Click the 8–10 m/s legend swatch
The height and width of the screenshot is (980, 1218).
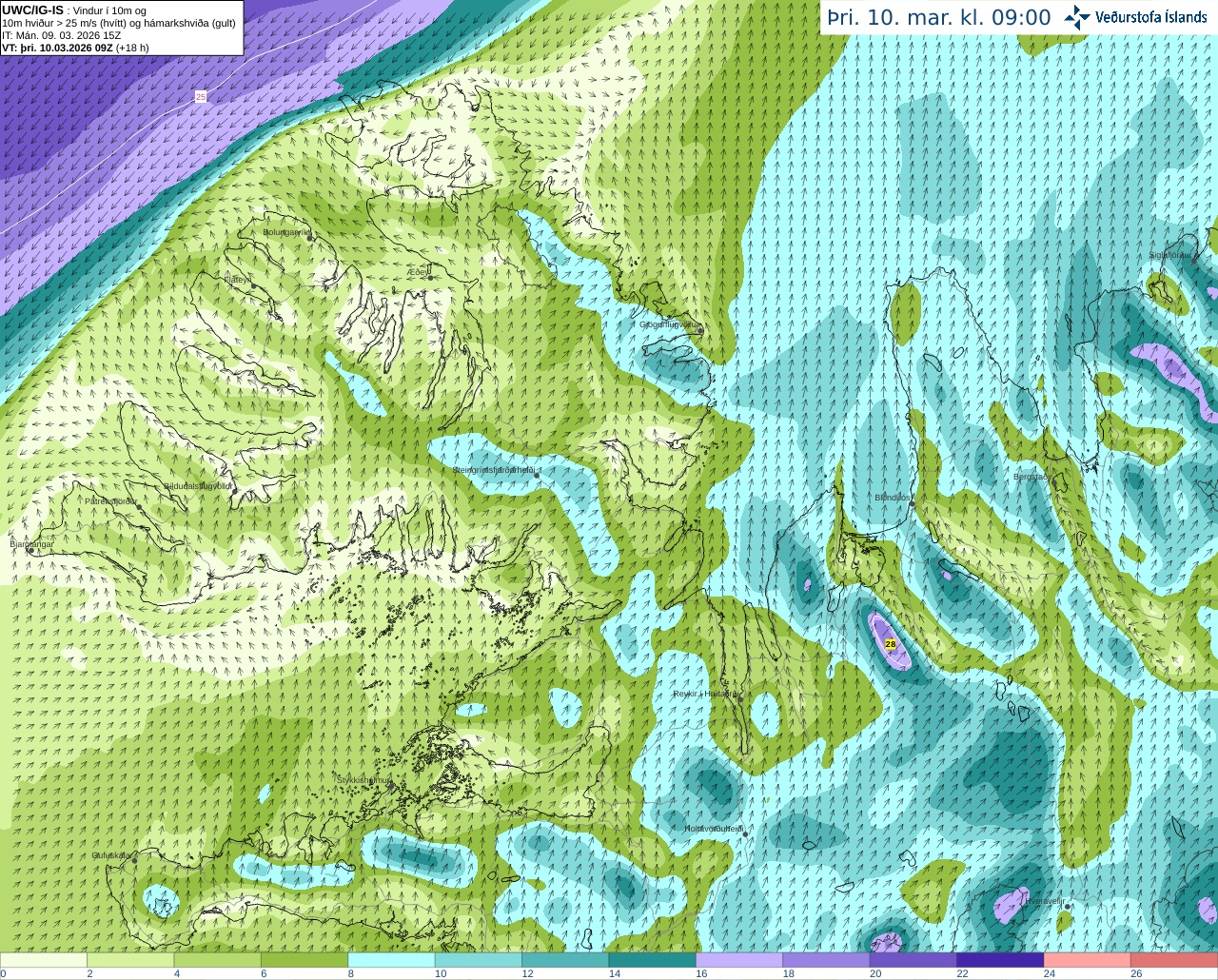pyautogui.click(x=391, y=960)
